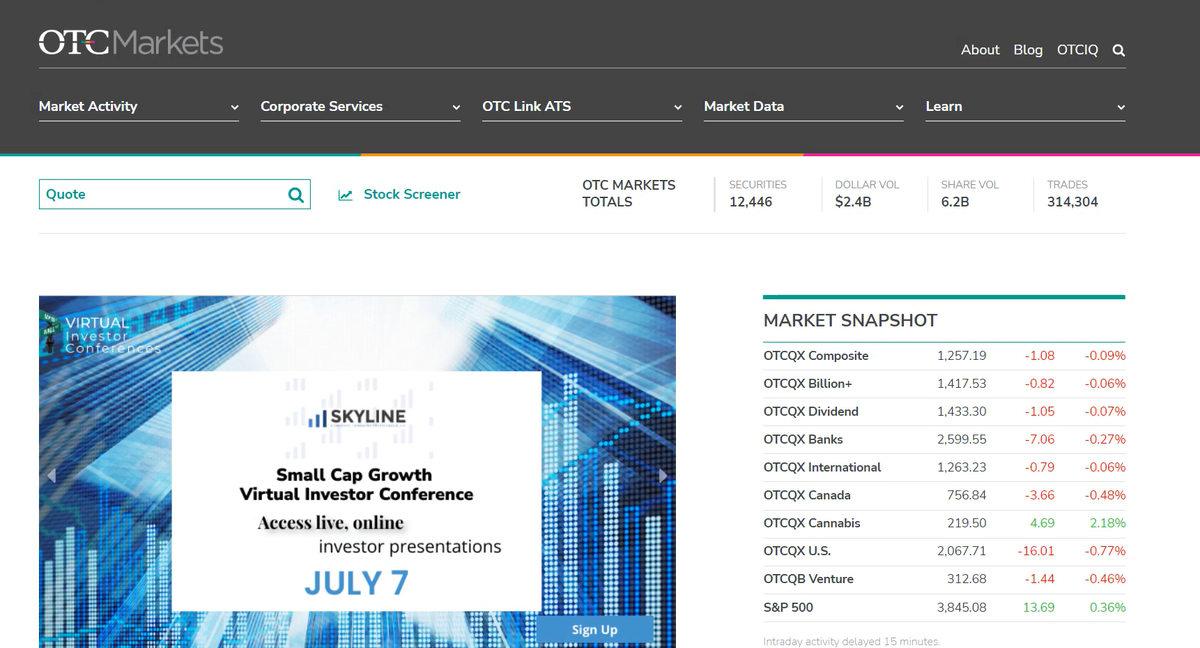Click the OTC Markets logo
The height and width of the screenshot is (648, 1200).
(131, 42)
